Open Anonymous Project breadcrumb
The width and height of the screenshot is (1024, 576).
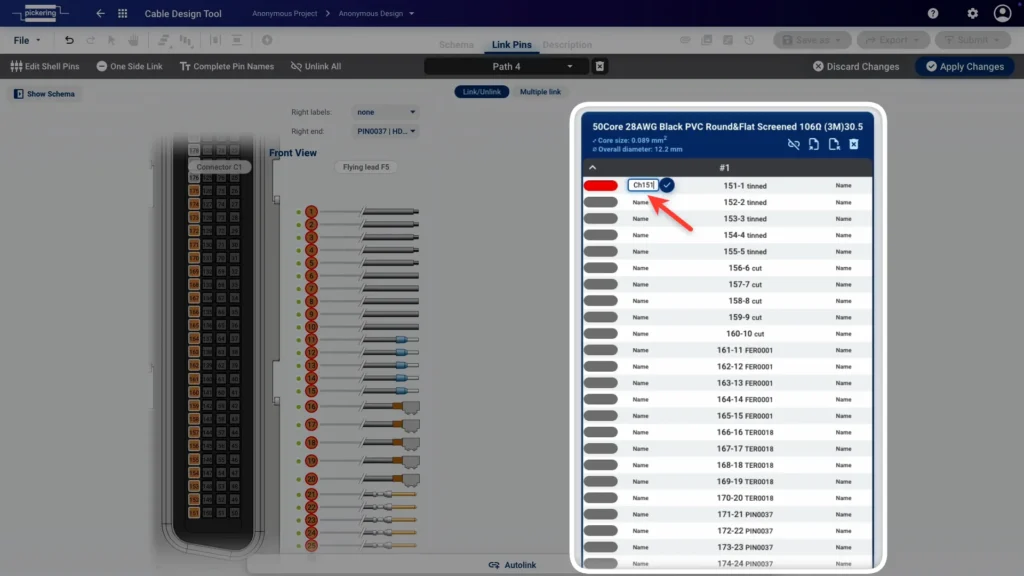point(285,13)
